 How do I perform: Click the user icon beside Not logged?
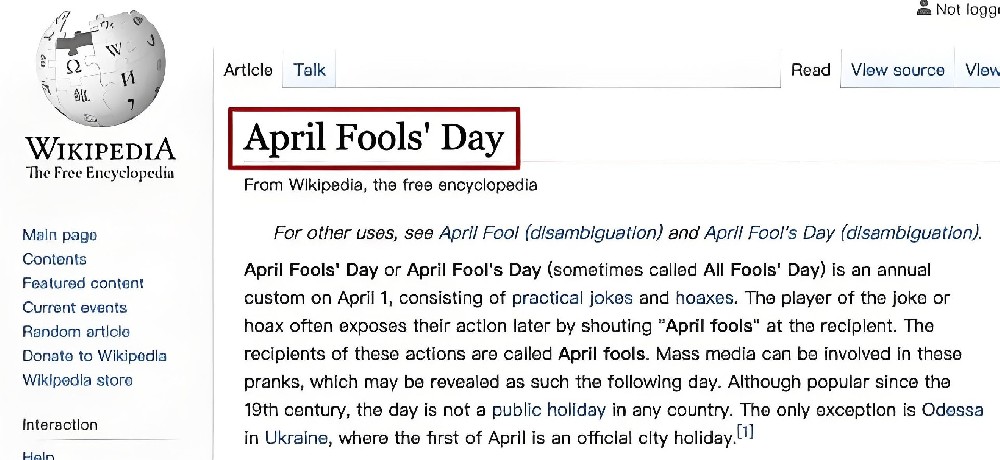pyautogui.click(x=923, y=8)
